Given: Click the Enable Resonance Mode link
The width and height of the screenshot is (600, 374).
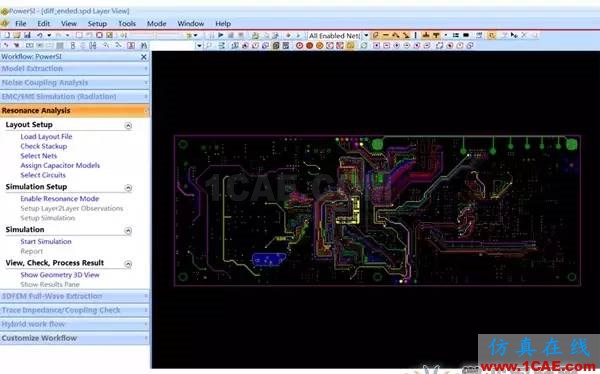Looking at the screenshot, I should coord(60,199).
